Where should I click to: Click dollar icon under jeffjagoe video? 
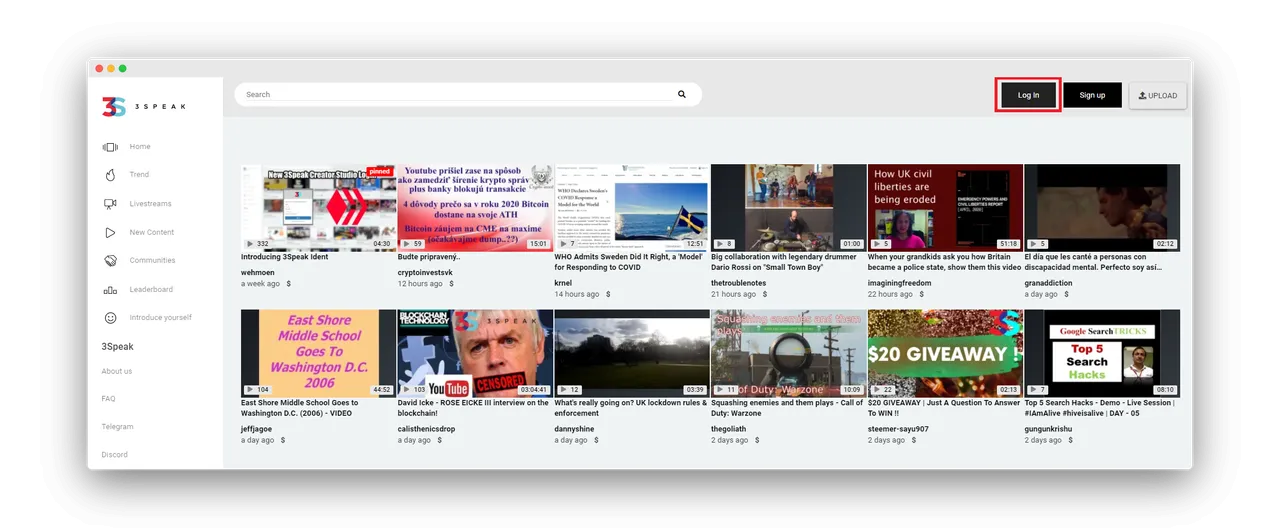(x=283, y=440)
